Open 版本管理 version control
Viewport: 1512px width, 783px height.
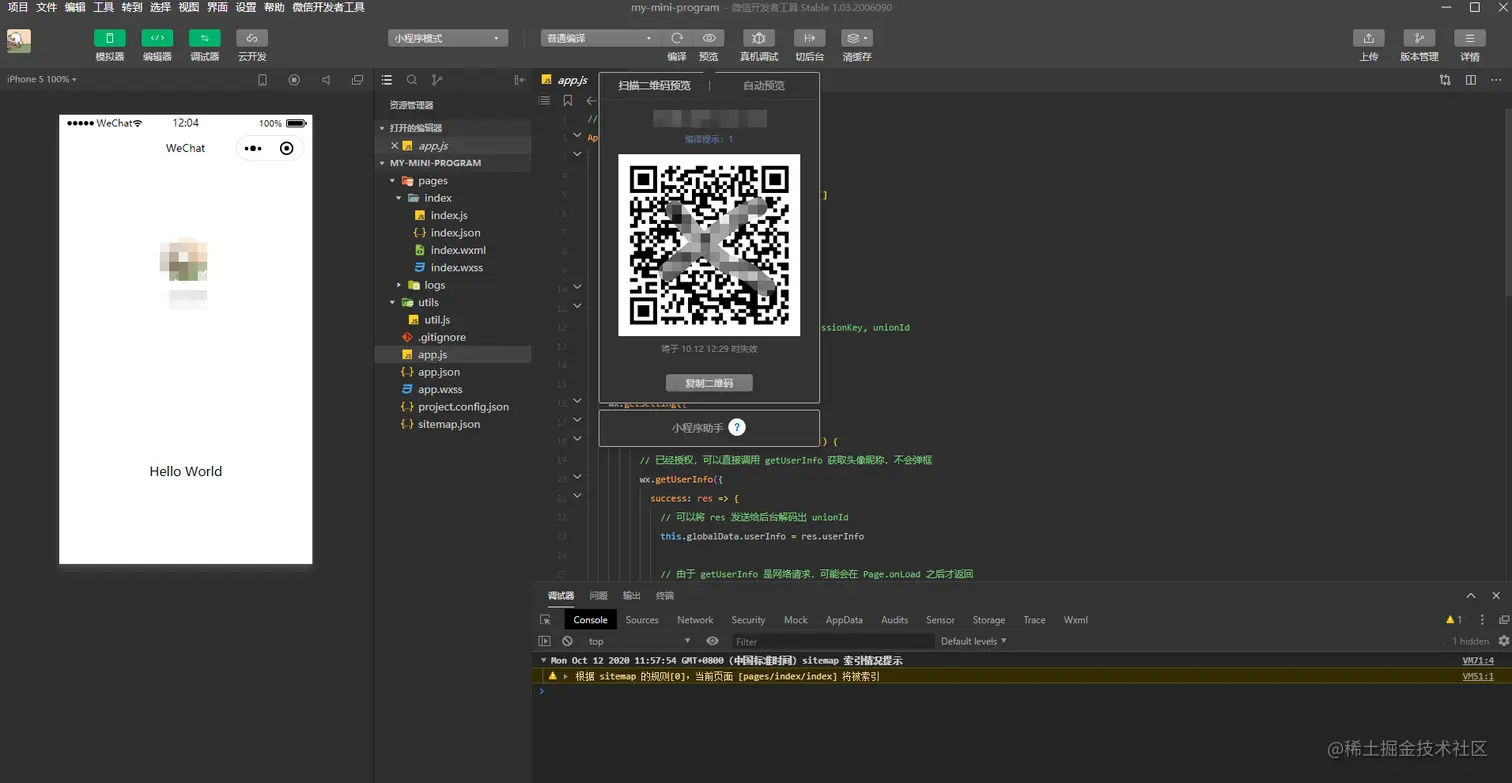click(x=1419, y=38)
